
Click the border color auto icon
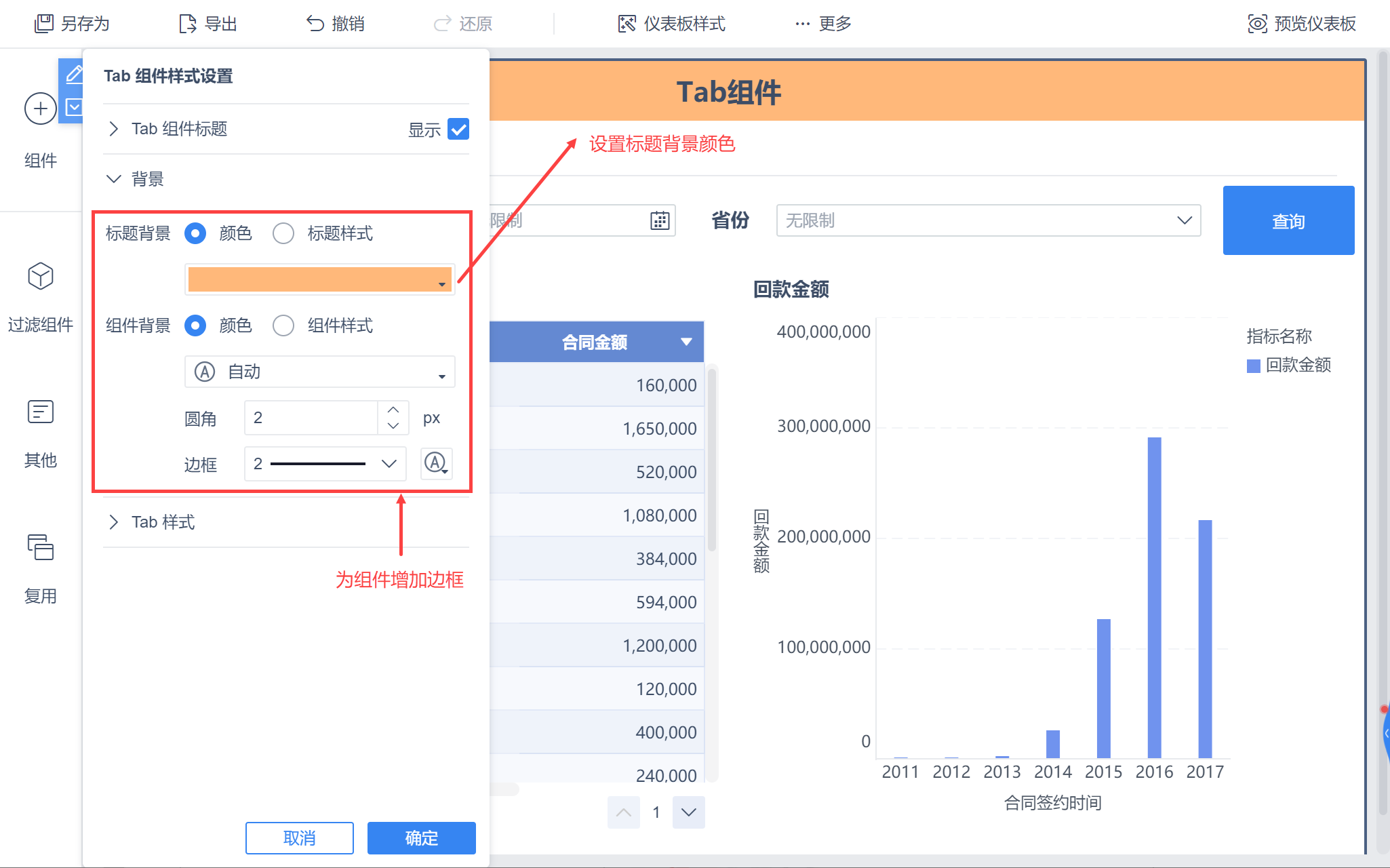436,464
